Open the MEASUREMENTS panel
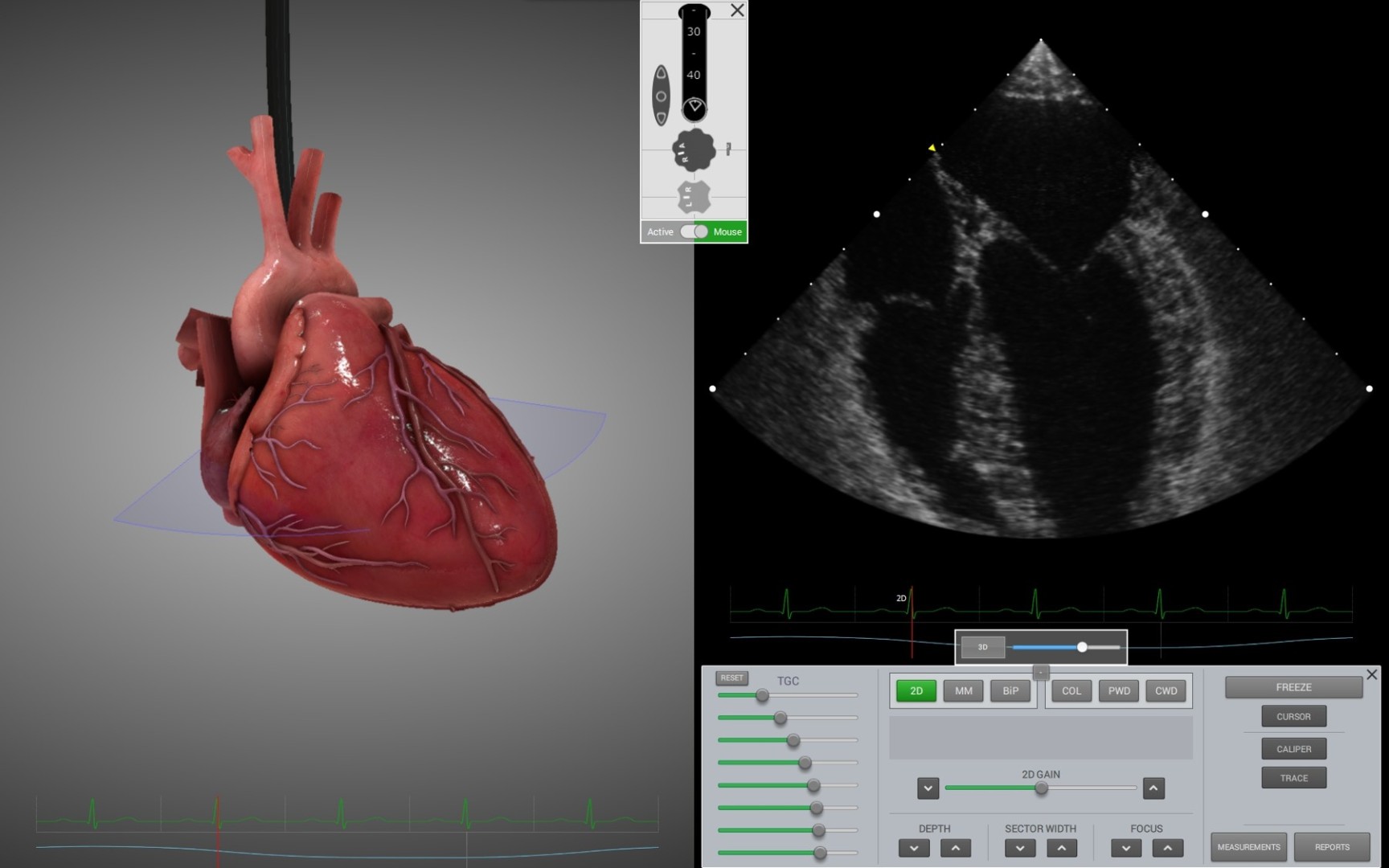Image resolution: width=1389 pixels, height=868 pixels. (x=1248, y=847)
